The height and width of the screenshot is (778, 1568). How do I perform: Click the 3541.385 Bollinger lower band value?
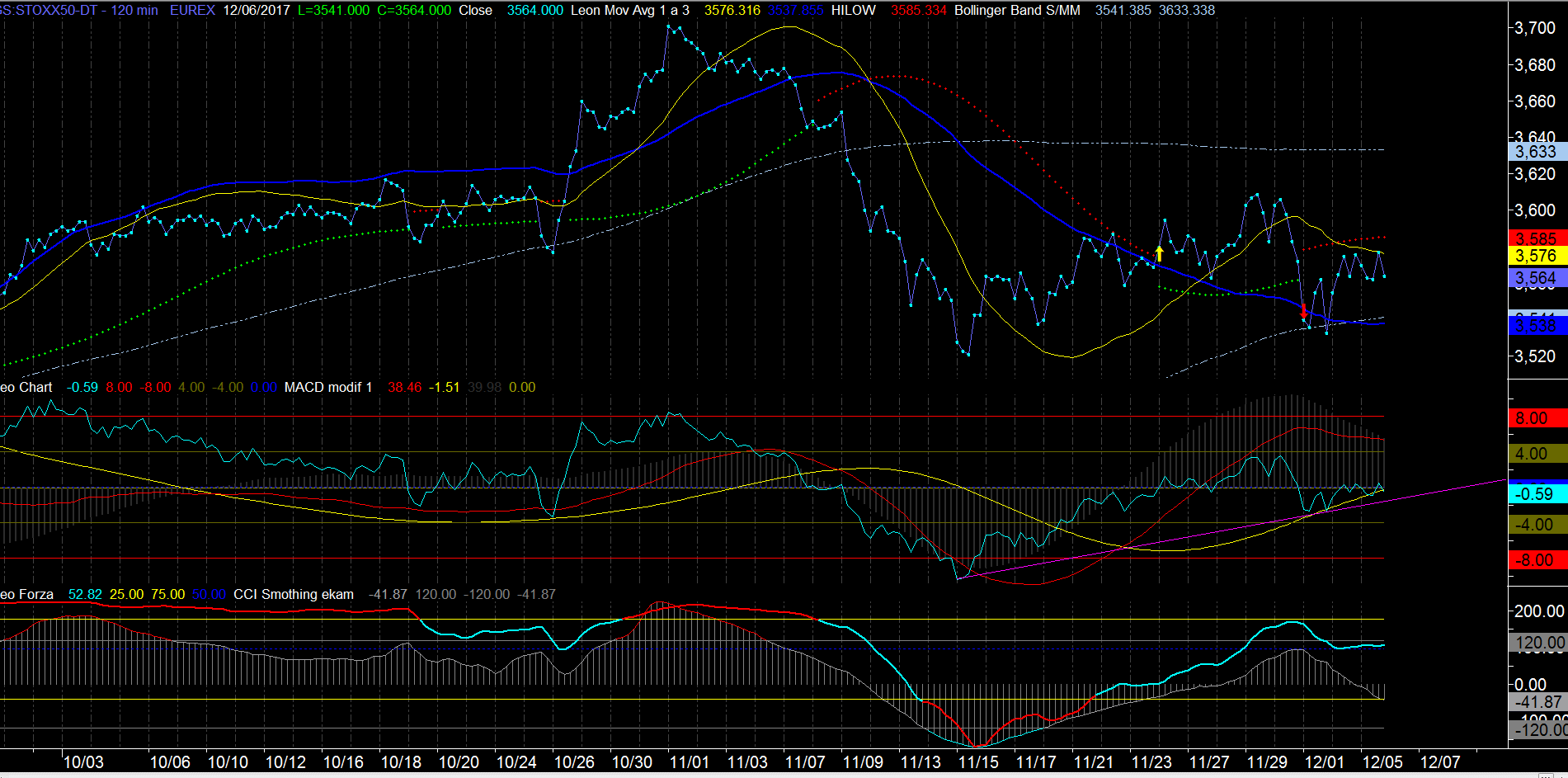pos(1123,10)
